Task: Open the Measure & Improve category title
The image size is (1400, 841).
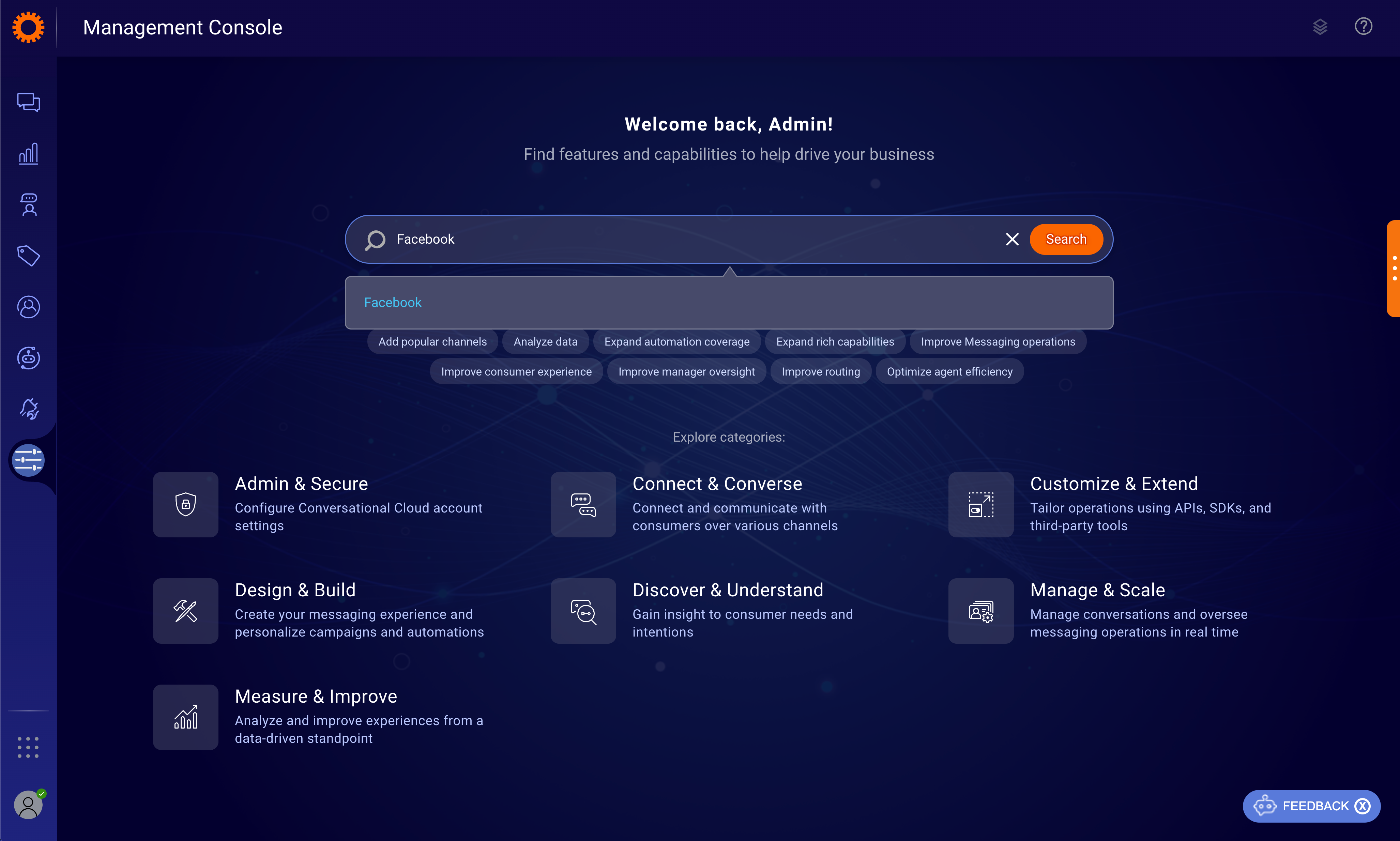Action: 316,697
